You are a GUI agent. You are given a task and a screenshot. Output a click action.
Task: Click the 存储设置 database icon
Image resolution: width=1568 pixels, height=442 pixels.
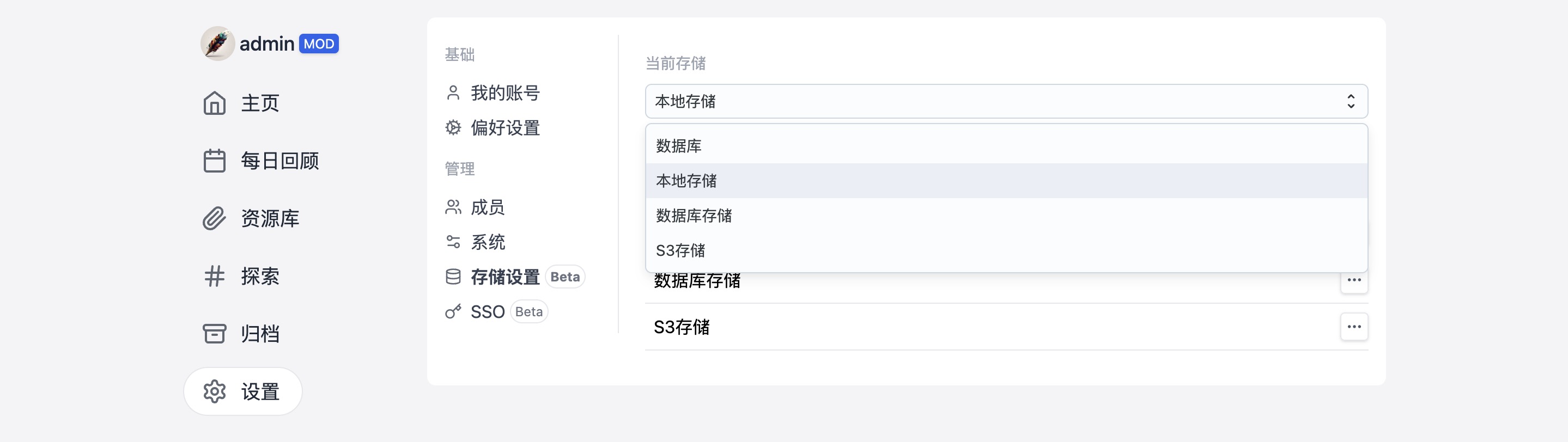click(x=453, y=277)
